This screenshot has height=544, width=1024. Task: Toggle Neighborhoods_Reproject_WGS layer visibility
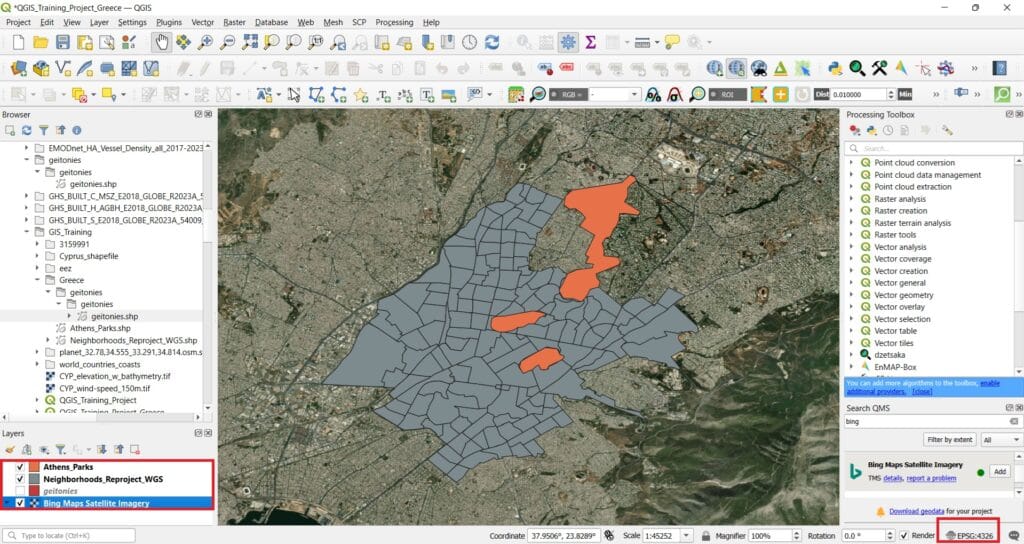20,479
